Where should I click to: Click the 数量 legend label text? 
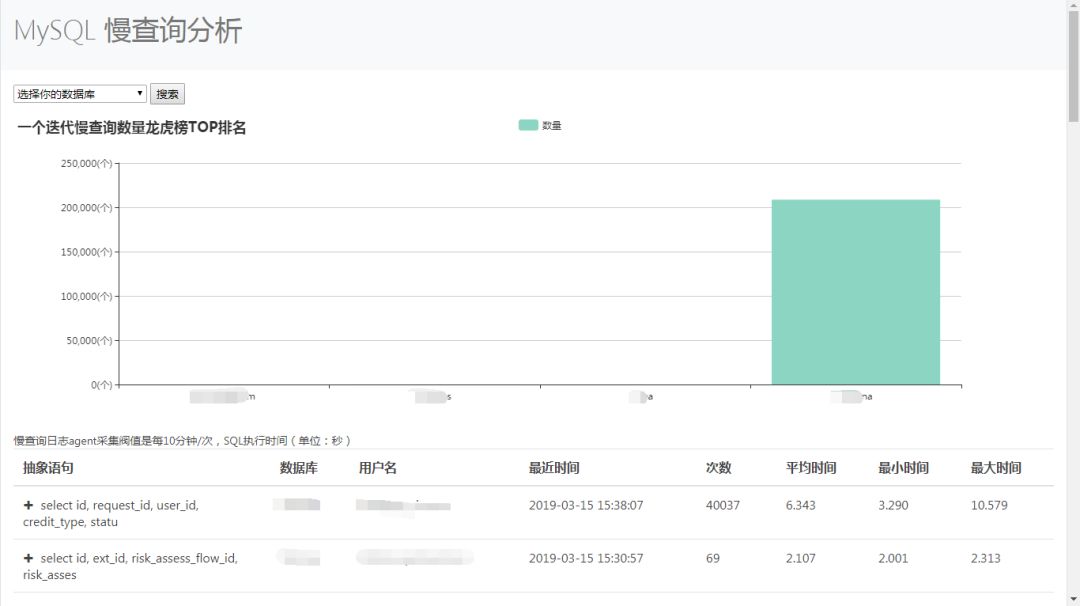[x=552, y=125]
